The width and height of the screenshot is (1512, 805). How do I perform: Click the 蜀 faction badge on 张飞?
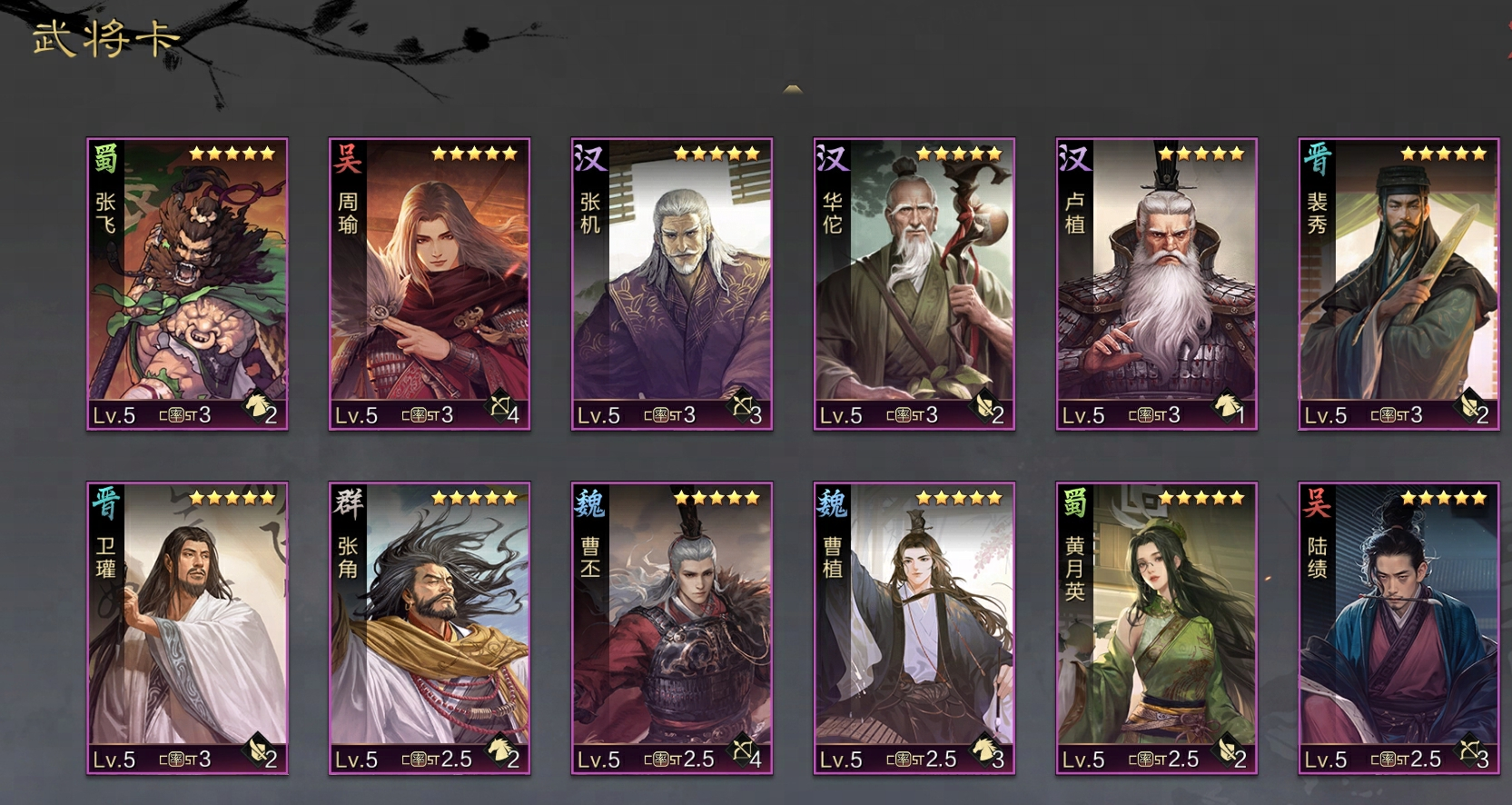[x=106, y=157]
